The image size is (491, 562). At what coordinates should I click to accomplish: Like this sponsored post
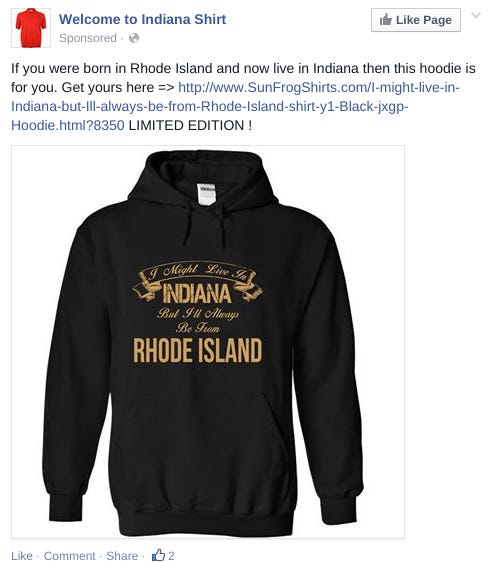[x=22, y=556]
